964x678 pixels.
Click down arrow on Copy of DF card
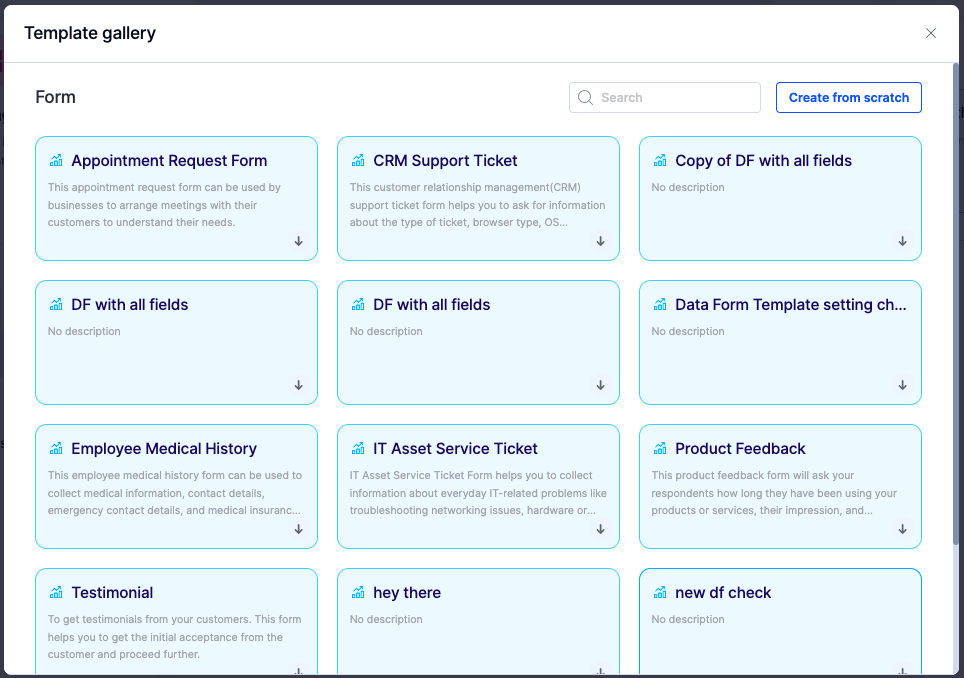903,241
